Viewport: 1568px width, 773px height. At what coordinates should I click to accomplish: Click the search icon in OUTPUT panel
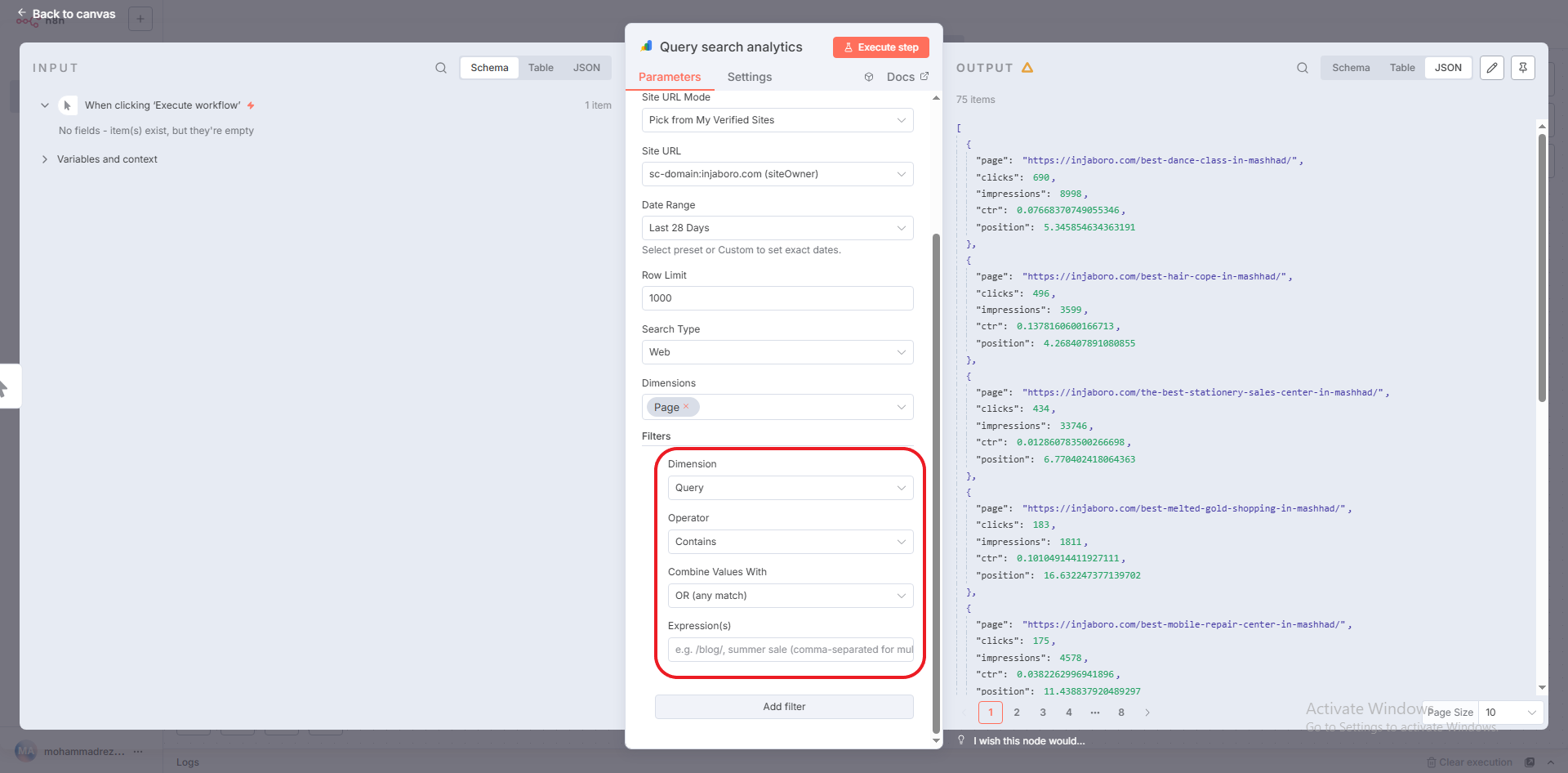click(1303, 68)
